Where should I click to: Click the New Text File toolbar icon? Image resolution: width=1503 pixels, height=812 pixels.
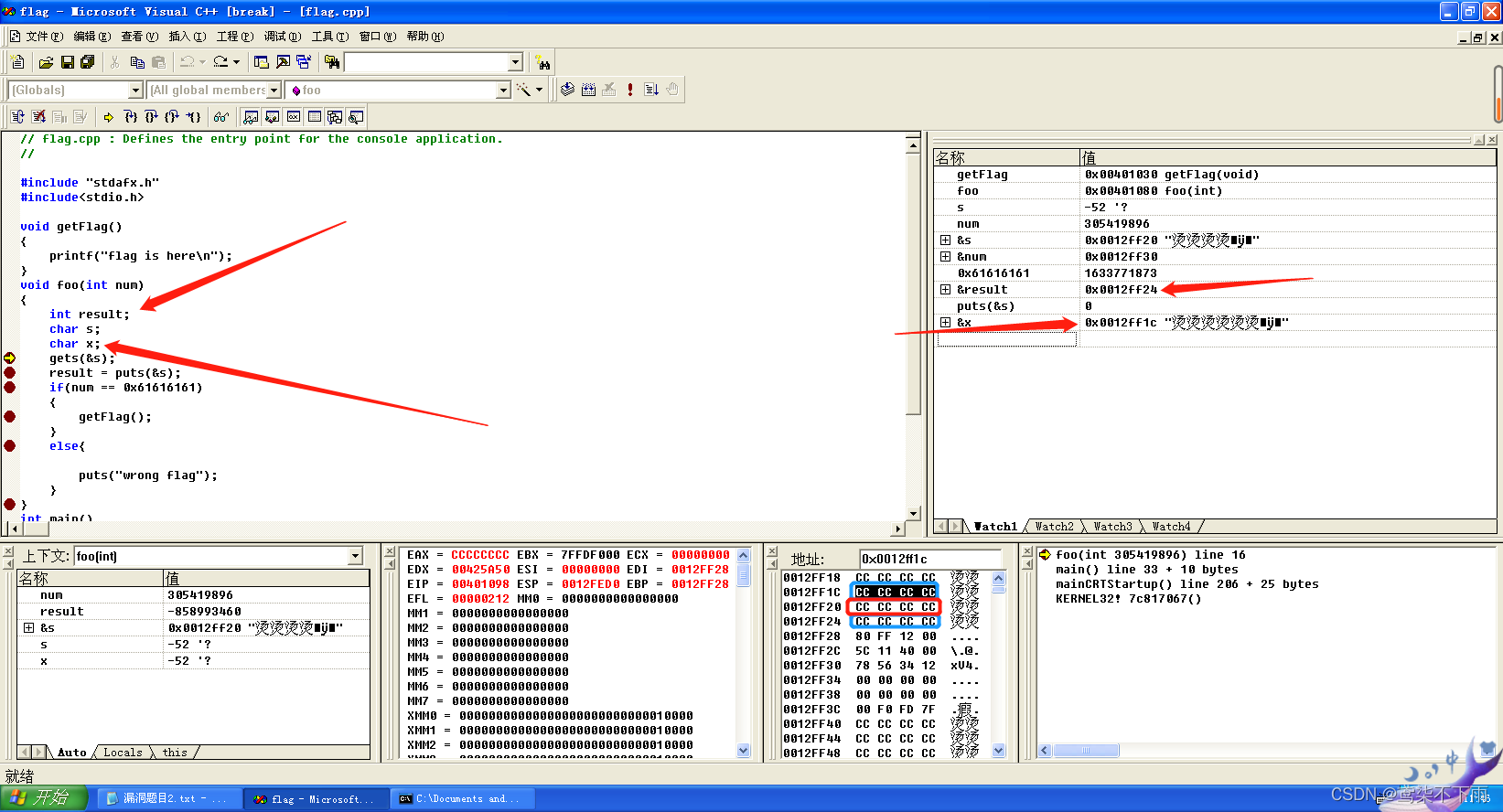17,62
